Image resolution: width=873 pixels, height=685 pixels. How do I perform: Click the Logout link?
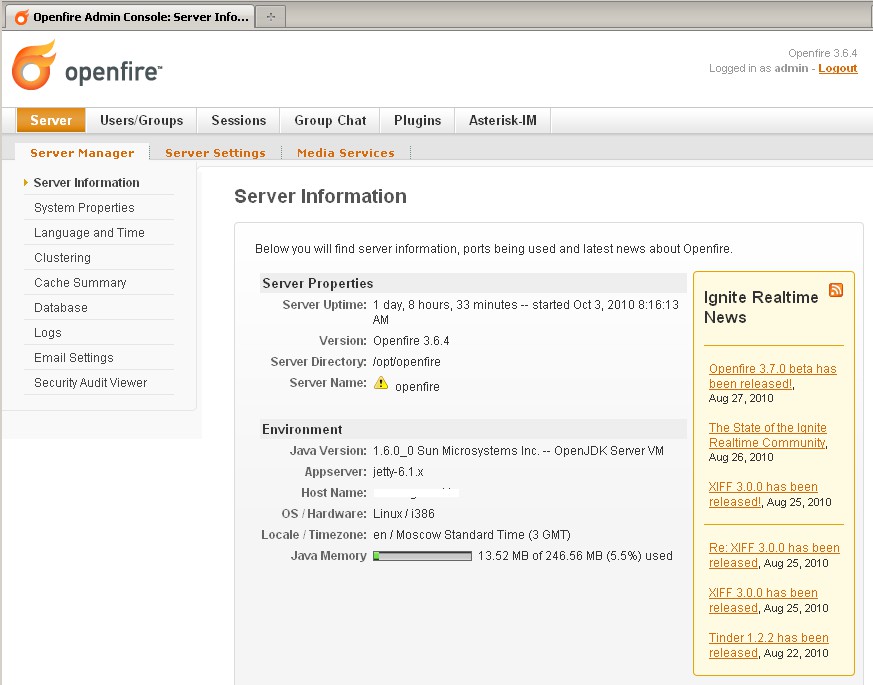point(837,68)
